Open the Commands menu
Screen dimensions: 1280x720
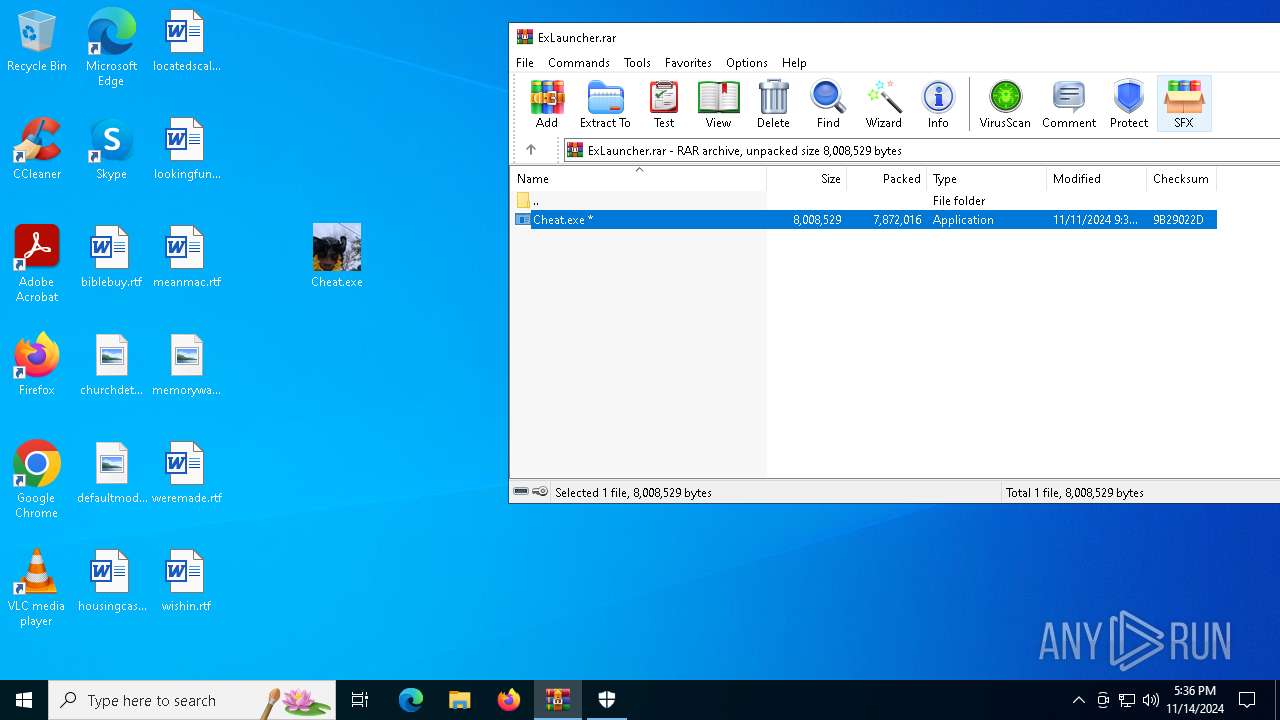click(579, 62)
